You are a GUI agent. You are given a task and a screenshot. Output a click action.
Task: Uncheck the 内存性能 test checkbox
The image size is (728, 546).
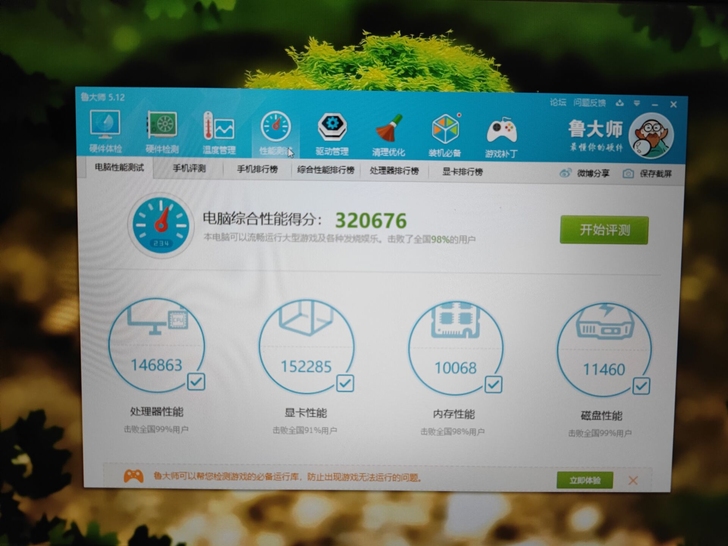point(493,384)
